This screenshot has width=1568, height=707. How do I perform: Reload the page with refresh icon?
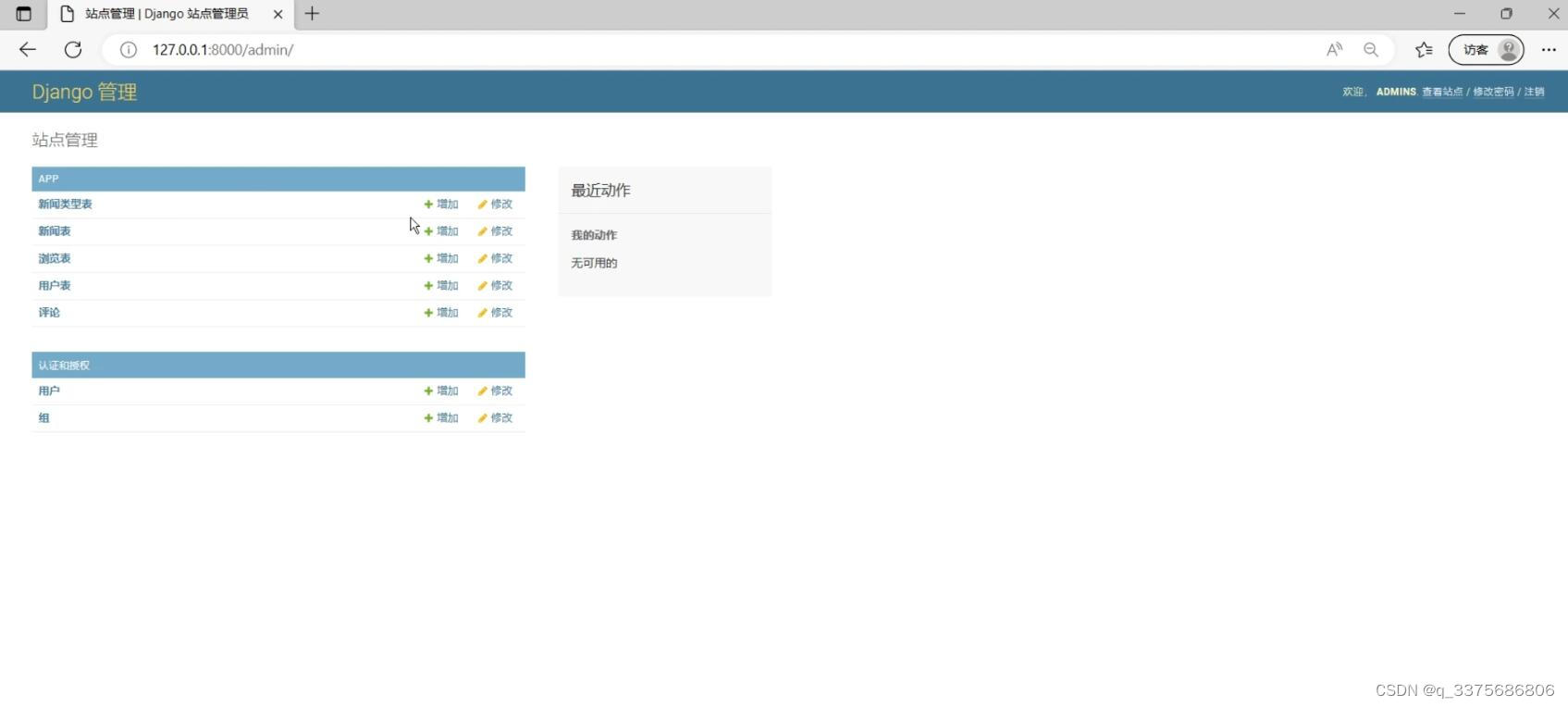73,50
